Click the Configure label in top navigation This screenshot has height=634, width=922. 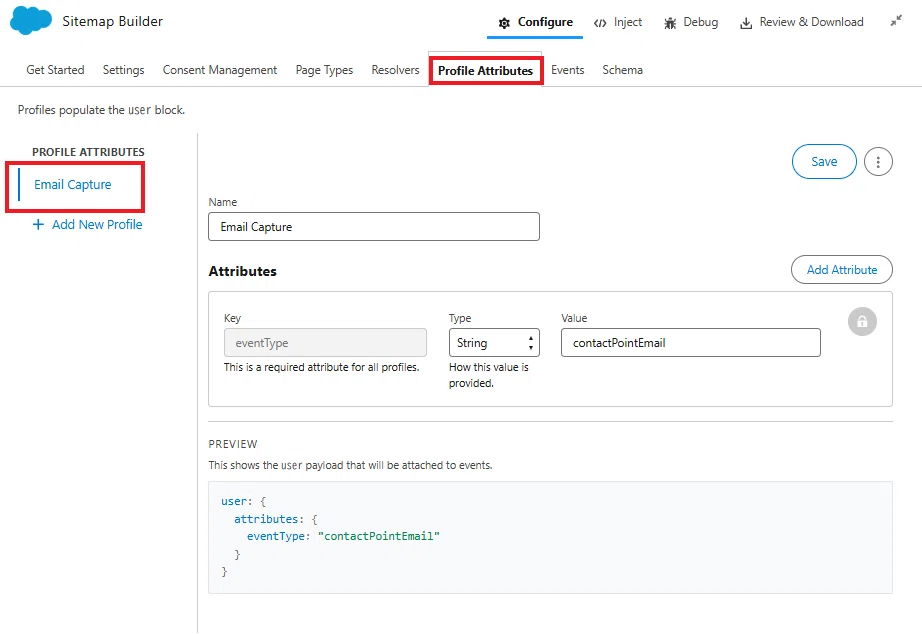545,22
